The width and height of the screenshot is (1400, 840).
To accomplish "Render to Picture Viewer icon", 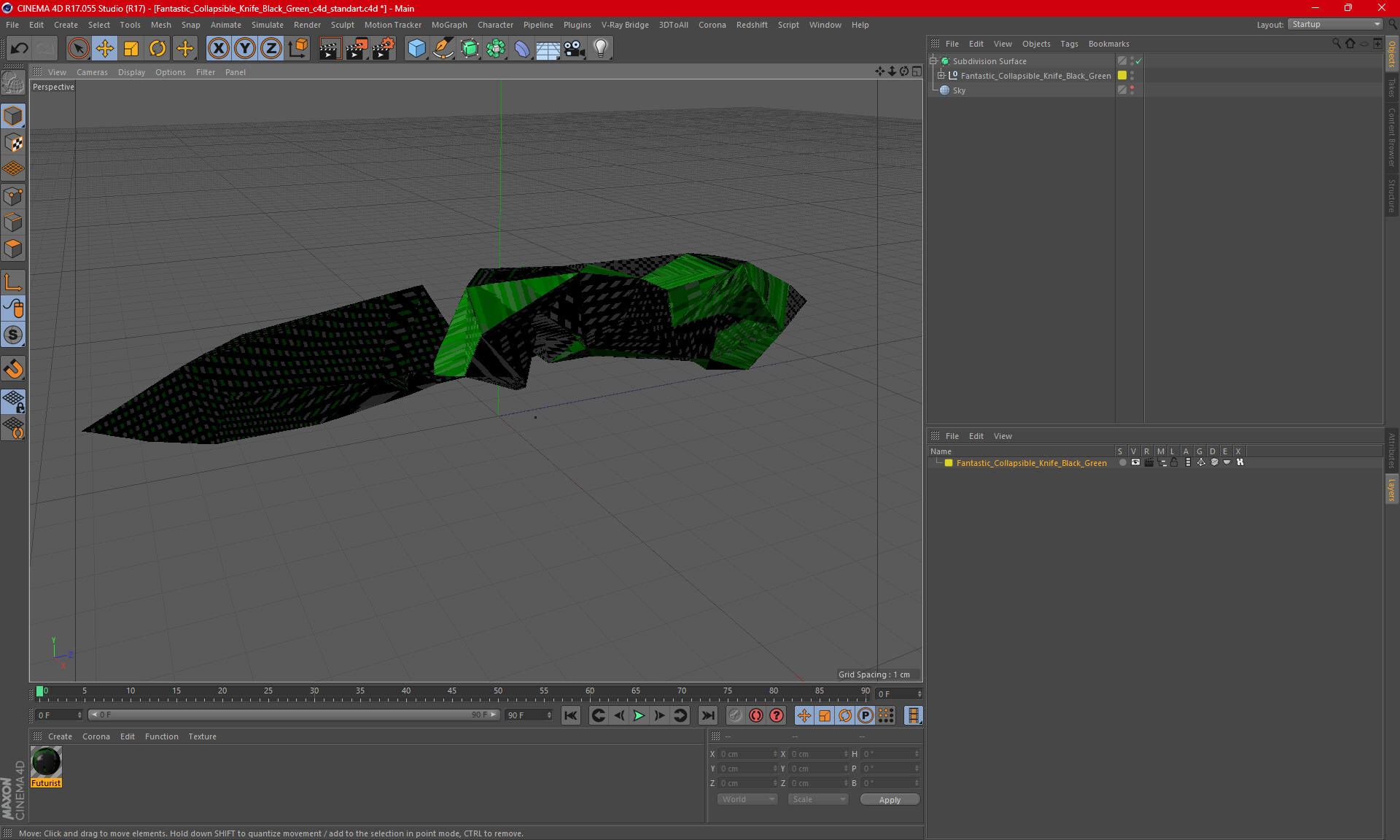I will [x=357, y=49].
